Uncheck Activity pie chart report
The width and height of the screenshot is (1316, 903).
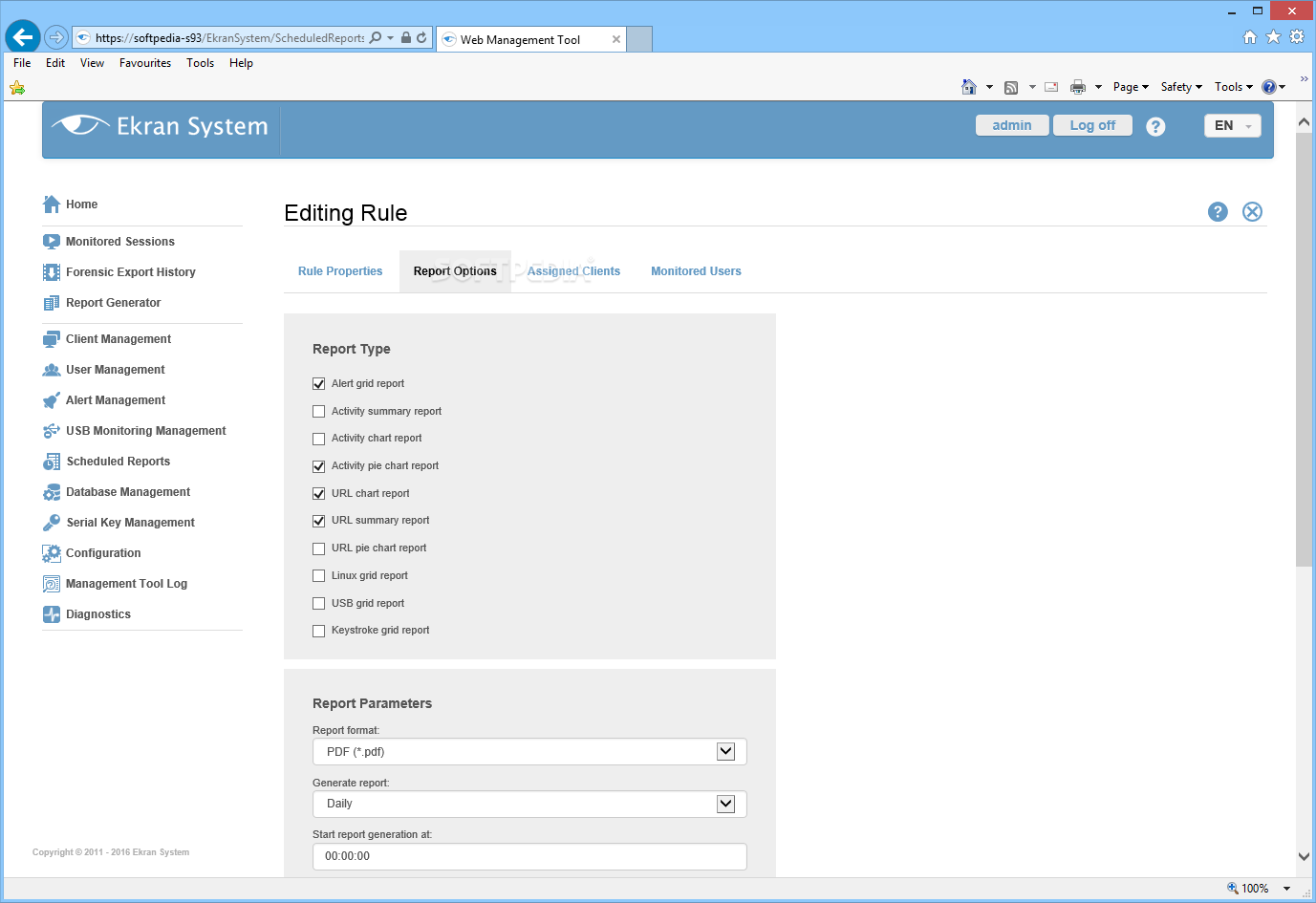tap(319, 466)
